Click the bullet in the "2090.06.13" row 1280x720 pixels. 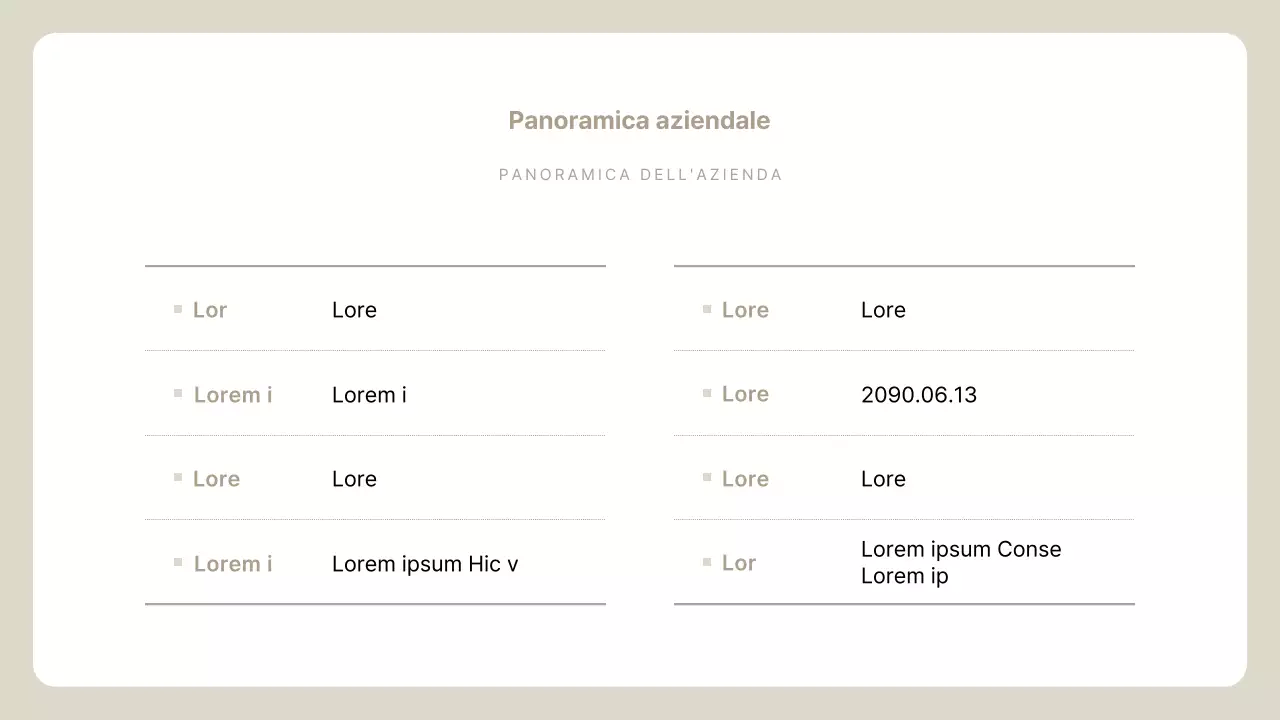707,394
